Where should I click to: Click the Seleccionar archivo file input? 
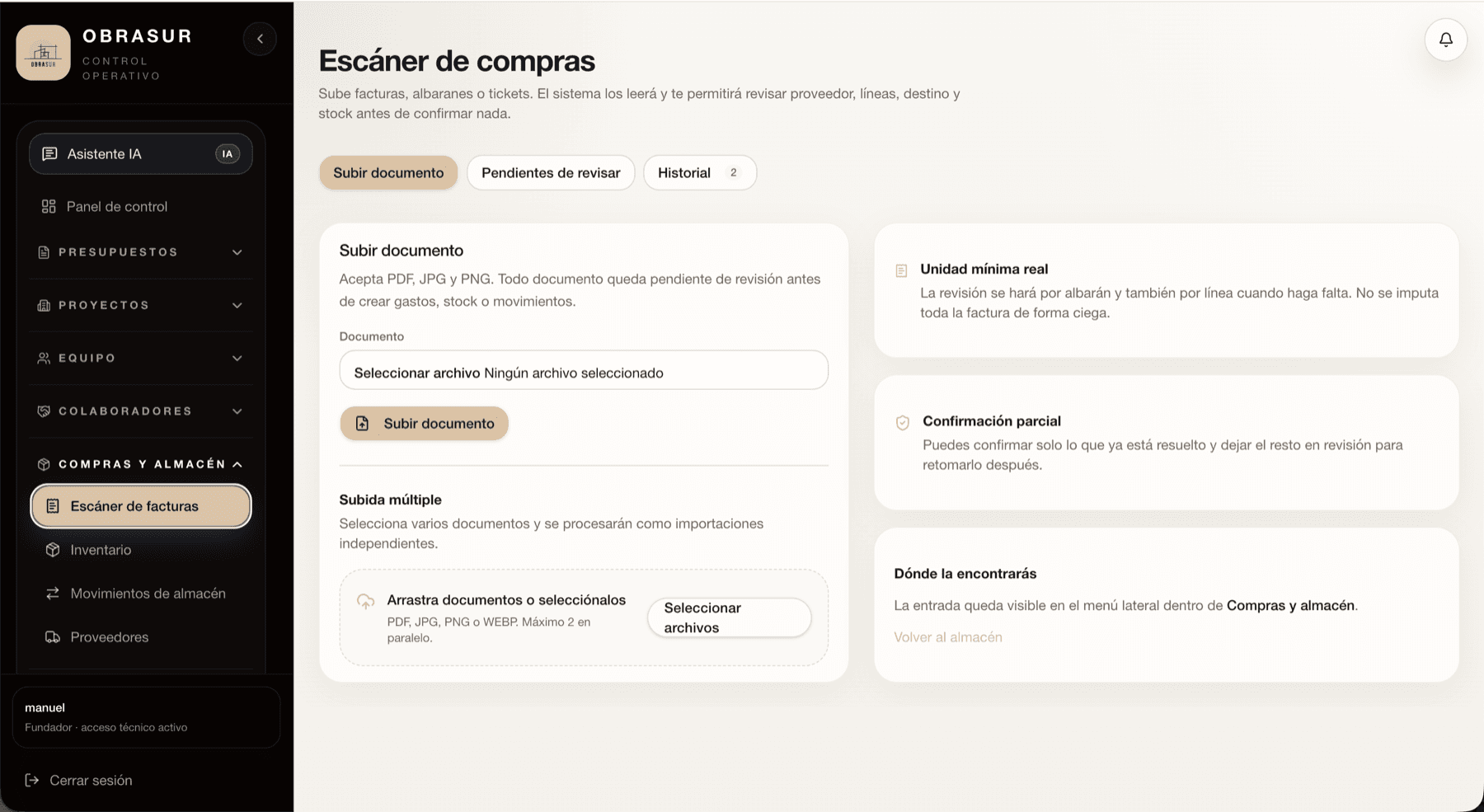[x=584, y=370]
